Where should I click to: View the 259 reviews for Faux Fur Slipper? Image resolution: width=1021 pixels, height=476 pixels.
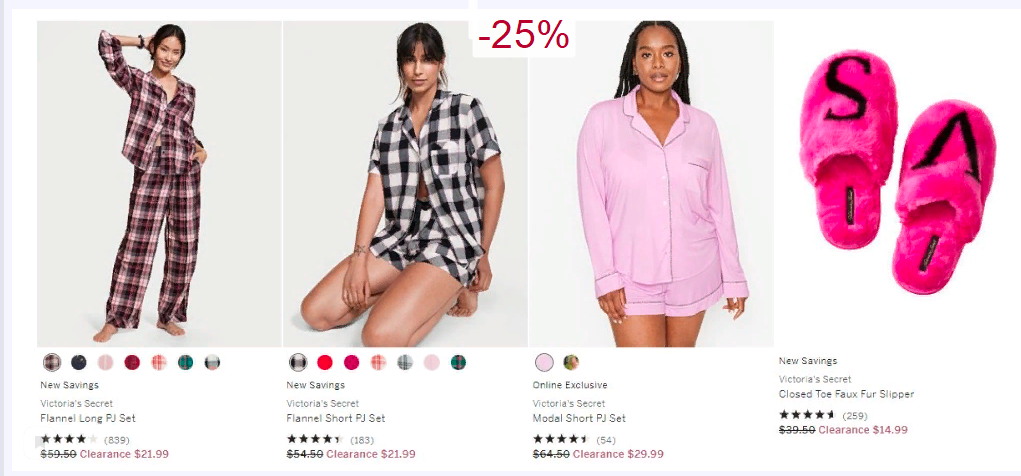point(855,415)
